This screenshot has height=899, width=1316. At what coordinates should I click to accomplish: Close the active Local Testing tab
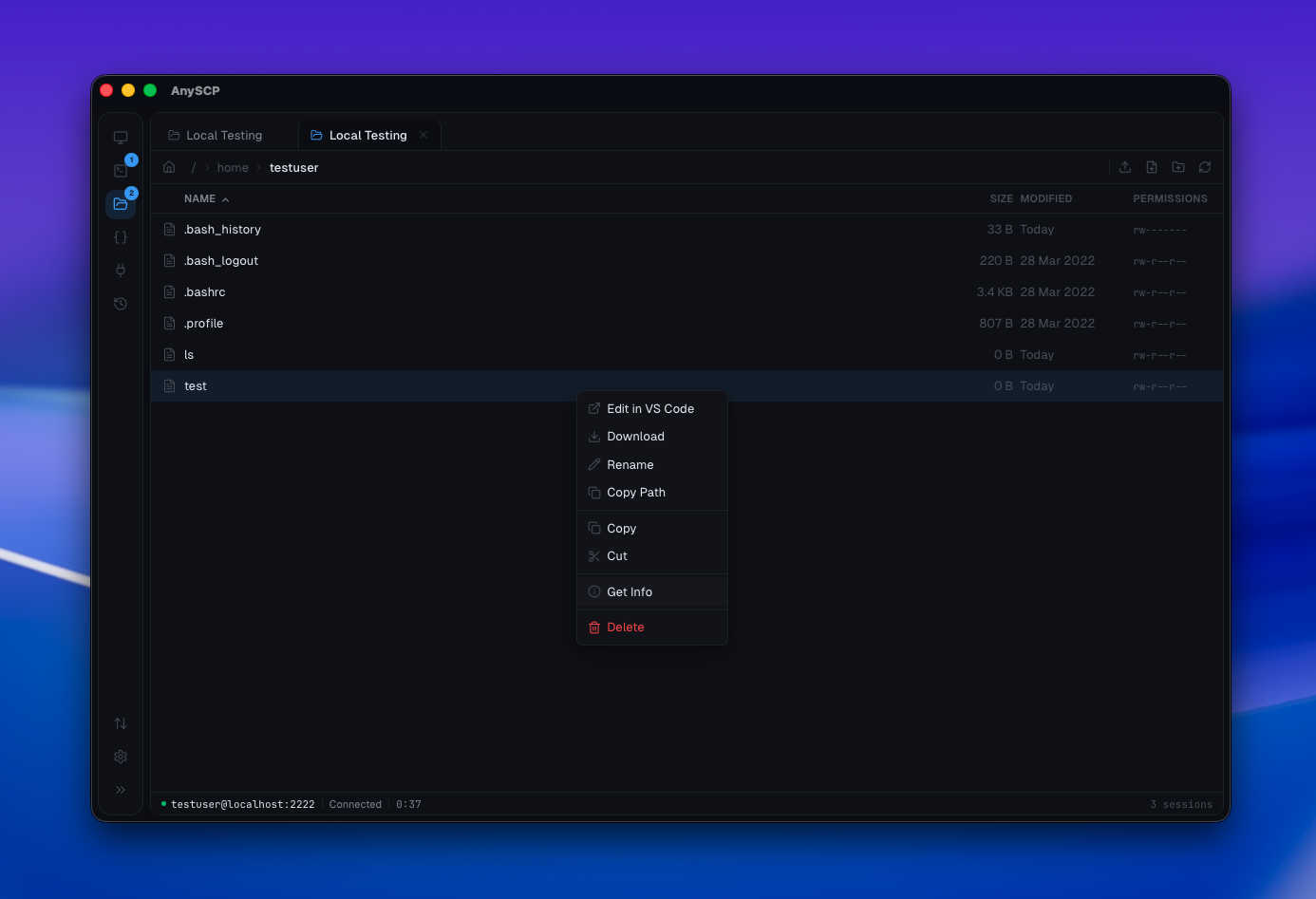click(423, 135)
